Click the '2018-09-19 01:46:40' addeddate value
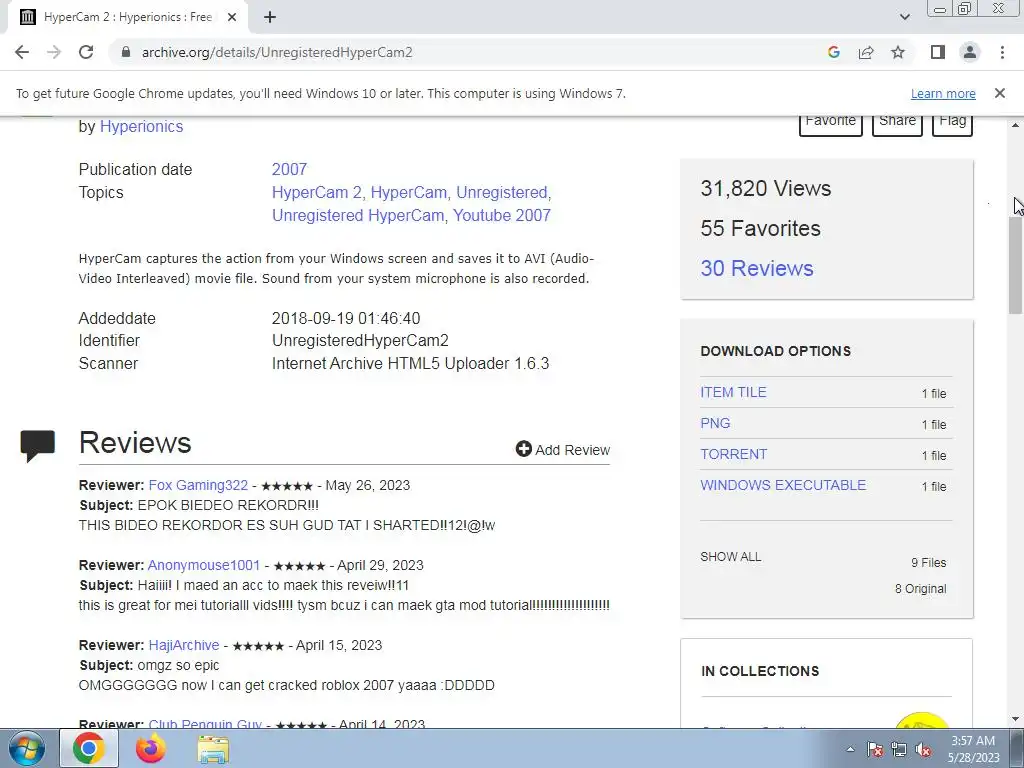Image resolution: width=1024 pixels, height=768 pixels. click(x=345, y=319)
